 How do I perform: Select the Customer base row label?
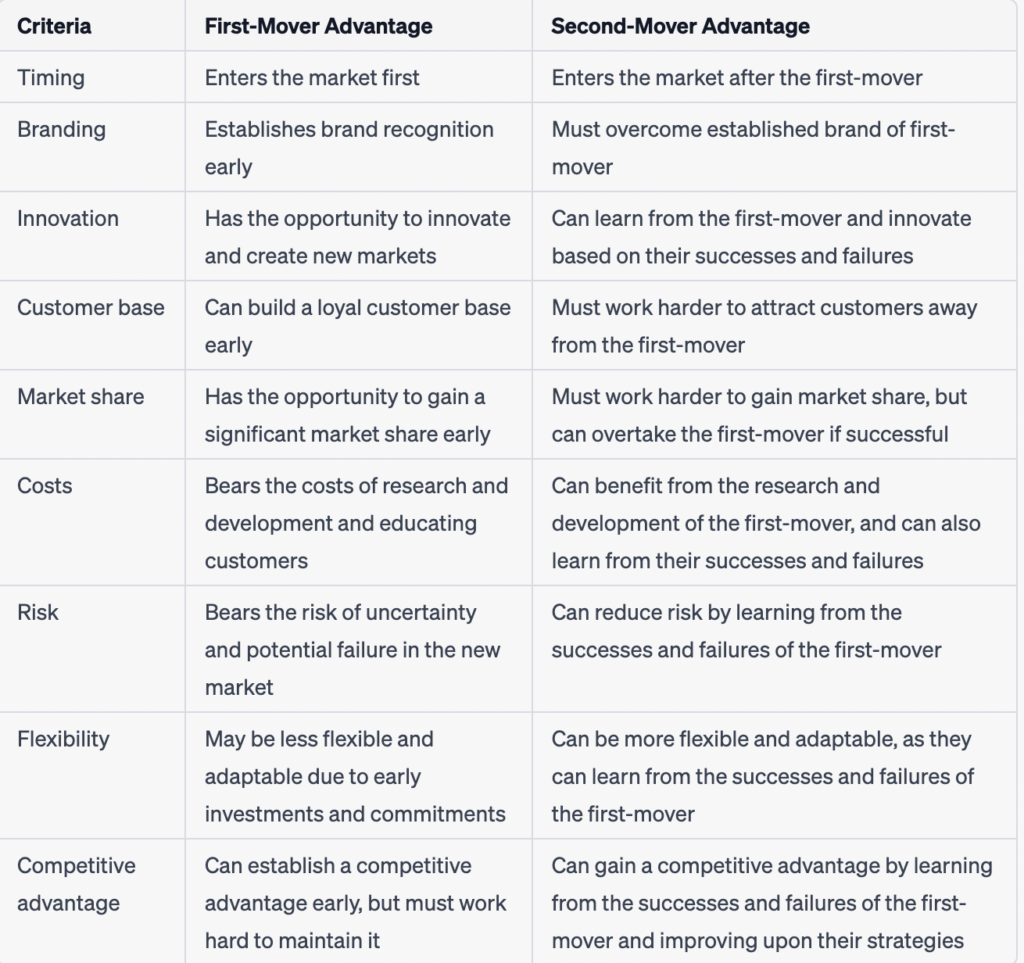(91, 308)
